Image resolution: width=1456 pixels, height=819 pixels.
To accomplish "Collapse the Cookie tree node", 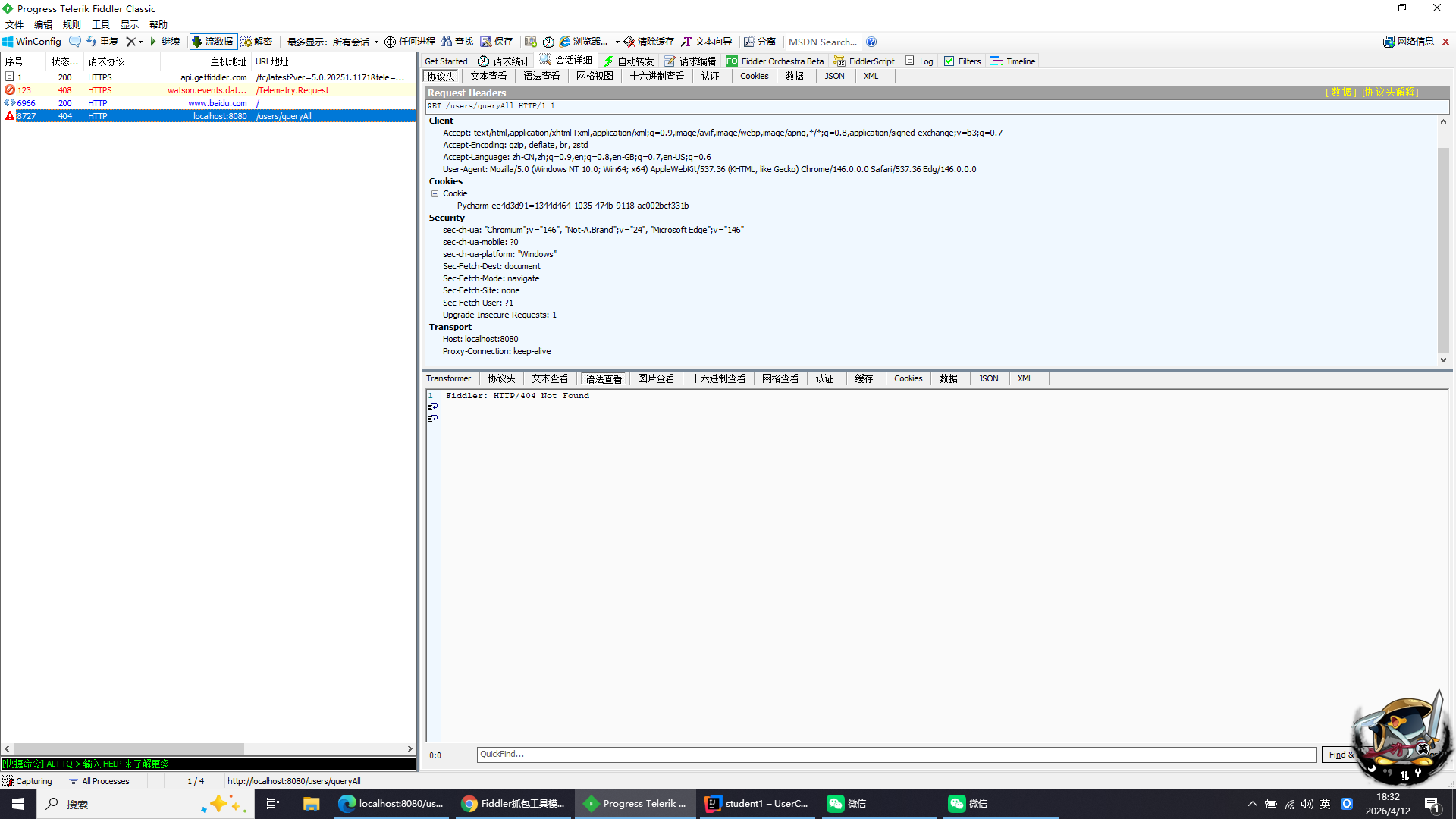I will point(435,193).
